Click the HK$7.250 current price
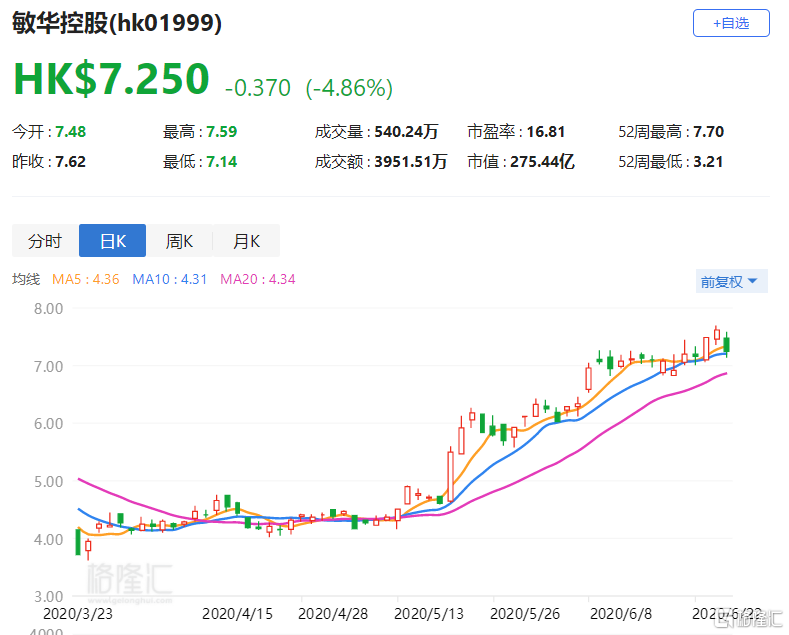Screen dimensions: 789x635 click(x=111, y=79)
